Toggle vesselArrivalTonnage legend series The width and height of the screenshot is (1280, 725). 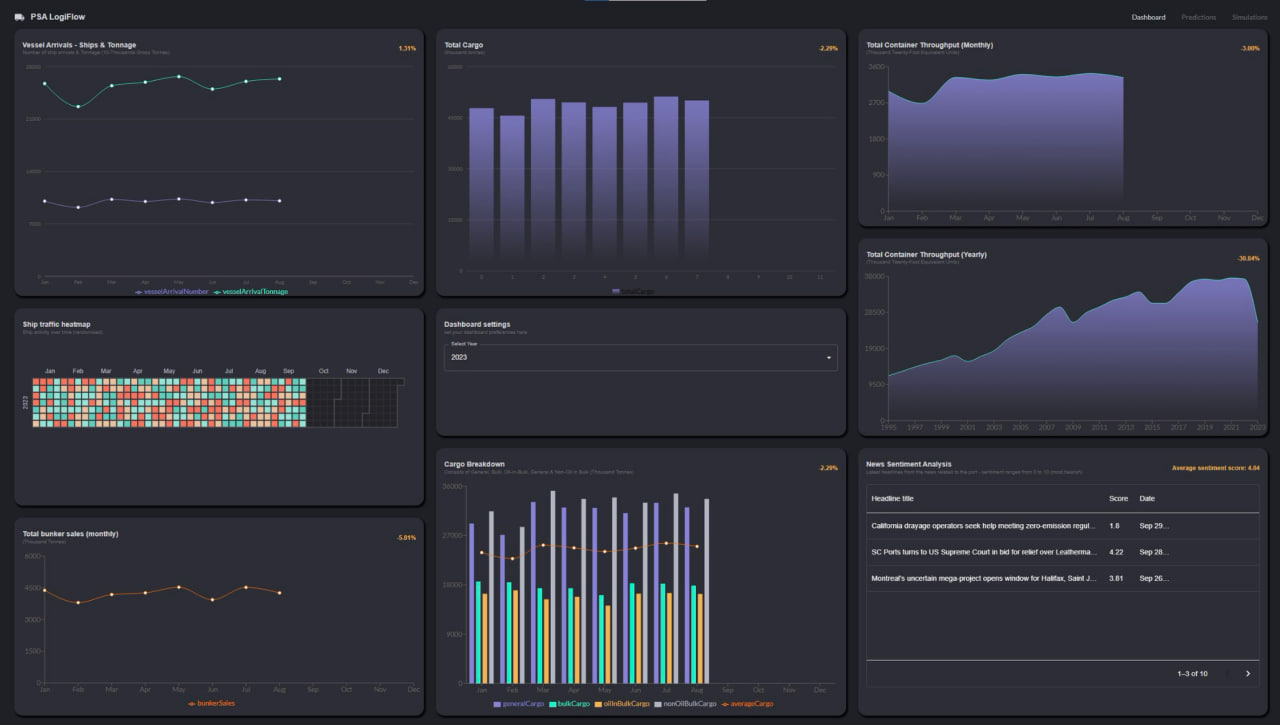pos(251,292)
